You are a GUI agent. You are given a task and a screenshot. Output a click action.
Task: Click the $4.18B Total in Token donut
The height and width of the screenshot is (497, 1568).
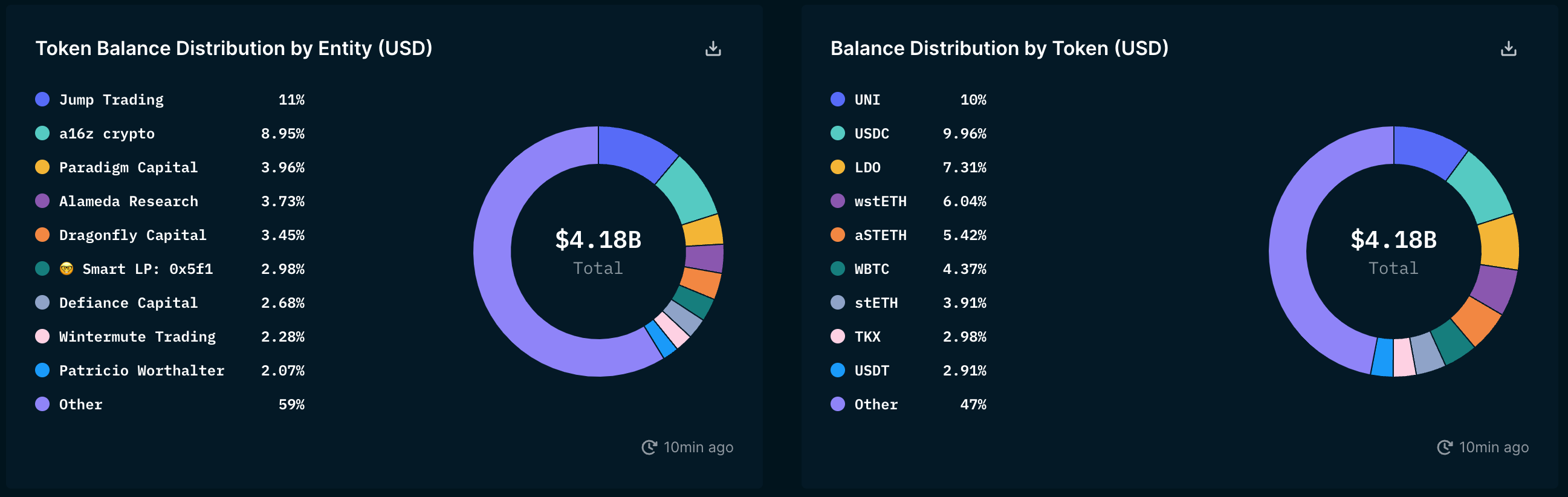coord(1393,250)
